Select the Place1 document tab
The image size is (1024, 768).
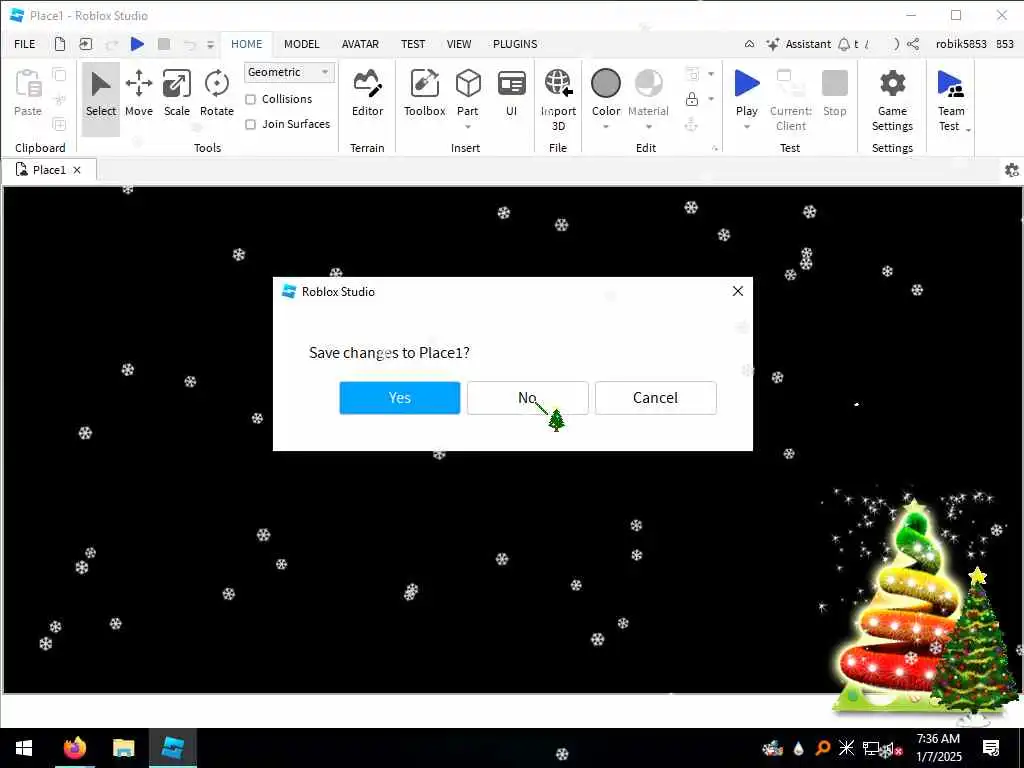coord(49,170)
